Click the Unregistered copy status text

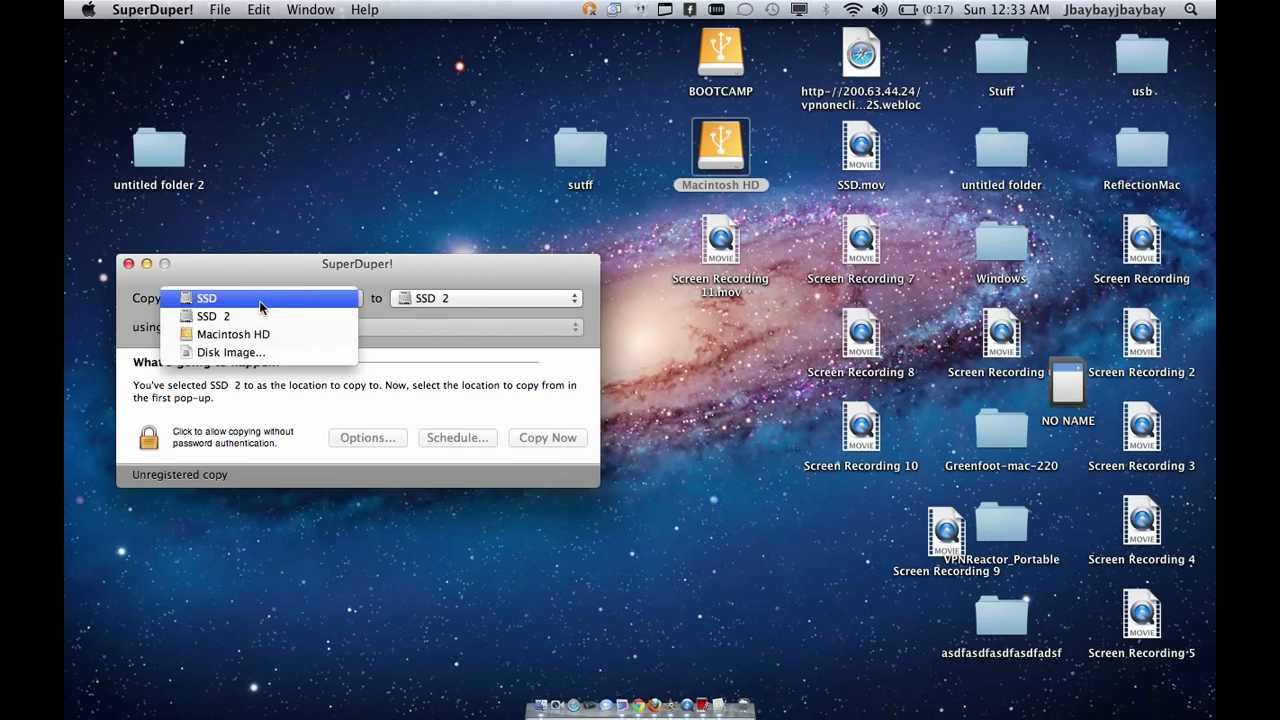point(180,474)
